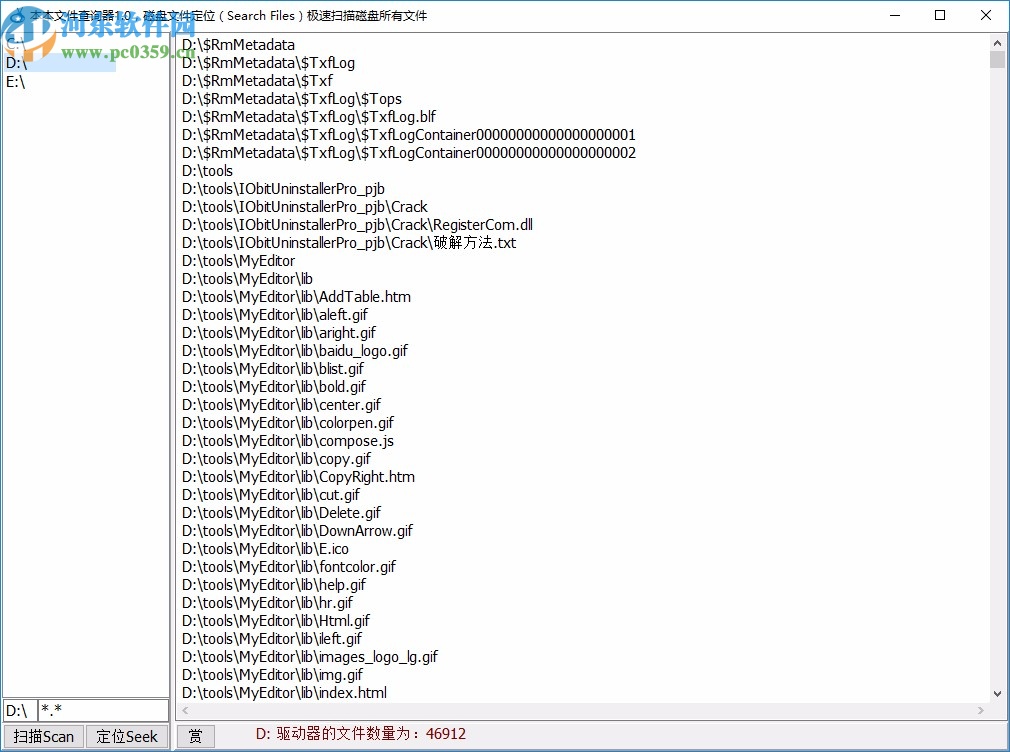Select row blist.gif
This screenshot has height=752, width=1010.
[x=273, y=369]
